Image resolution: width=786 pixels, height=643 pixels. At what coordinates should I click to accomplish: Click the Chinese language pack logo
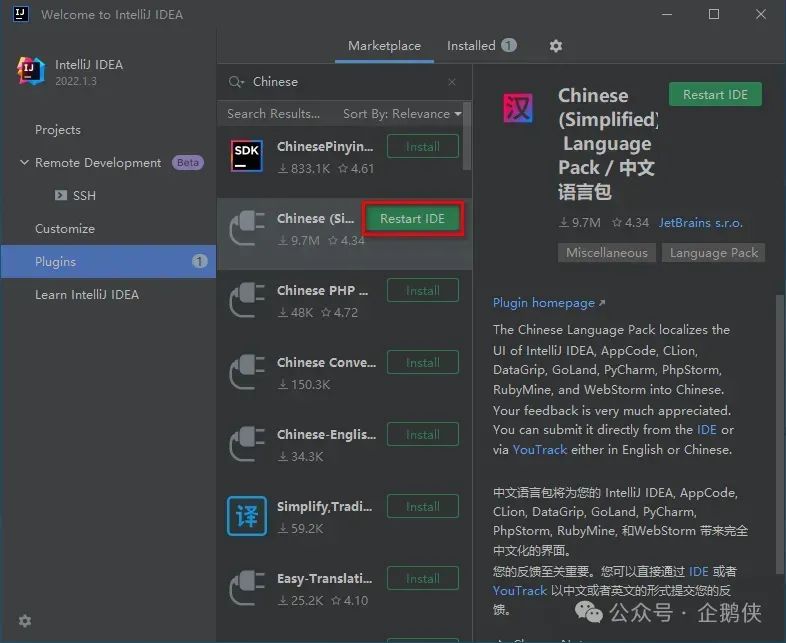(x=518, y=108)
